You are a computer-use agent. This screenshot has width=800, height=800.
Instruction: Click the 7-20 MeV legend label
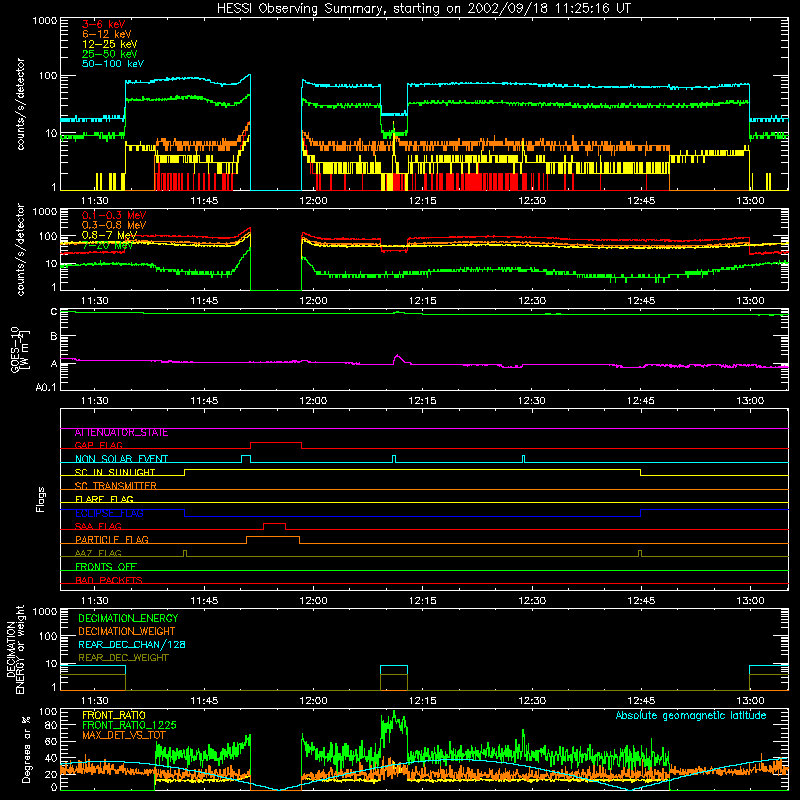(x=107, y=245)
